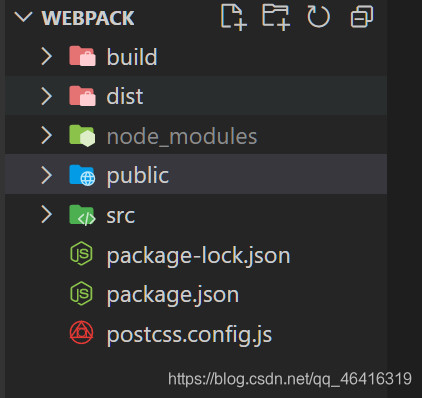Click the New Folder icon
The height and width of the screenshot is (398, 422).
point(276,17)
